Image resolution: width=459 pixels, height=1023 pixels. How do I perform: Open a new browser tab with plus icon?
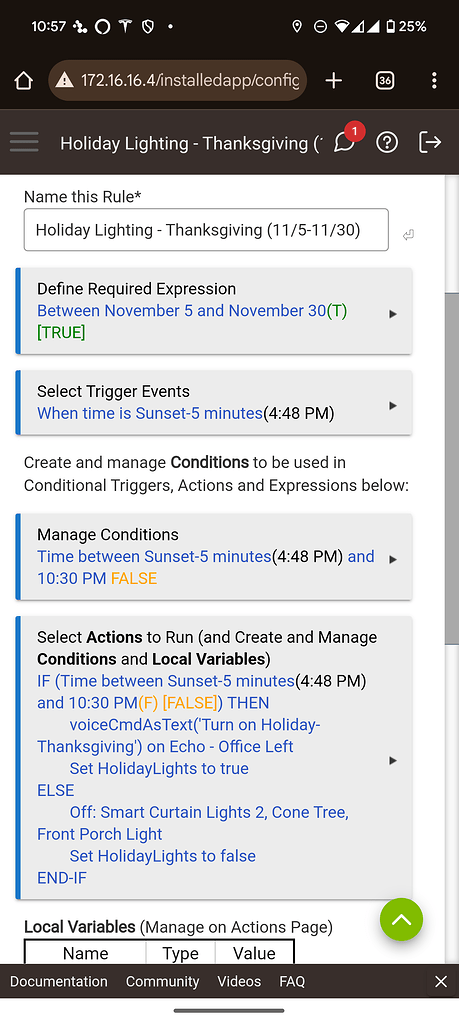(x=333, y=80)
